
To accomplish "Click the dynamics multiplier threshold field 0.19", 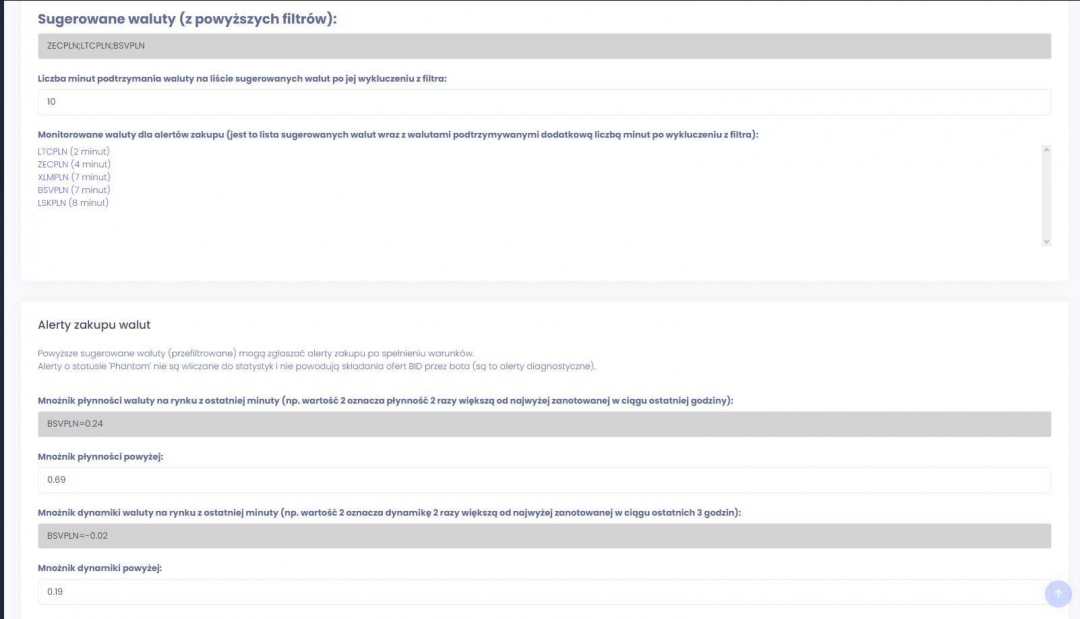I will (x=544, y=592).
